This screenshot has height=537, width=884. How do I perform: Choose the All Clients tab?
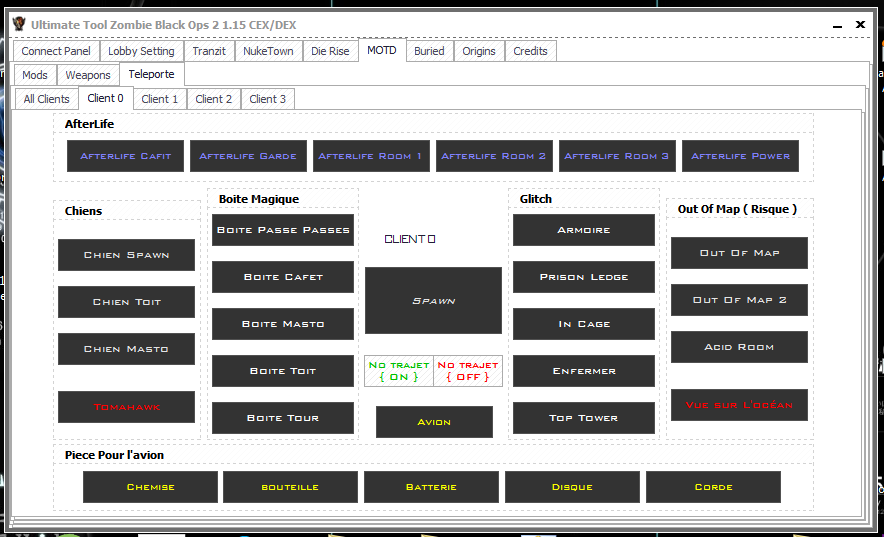coord(46,99)
